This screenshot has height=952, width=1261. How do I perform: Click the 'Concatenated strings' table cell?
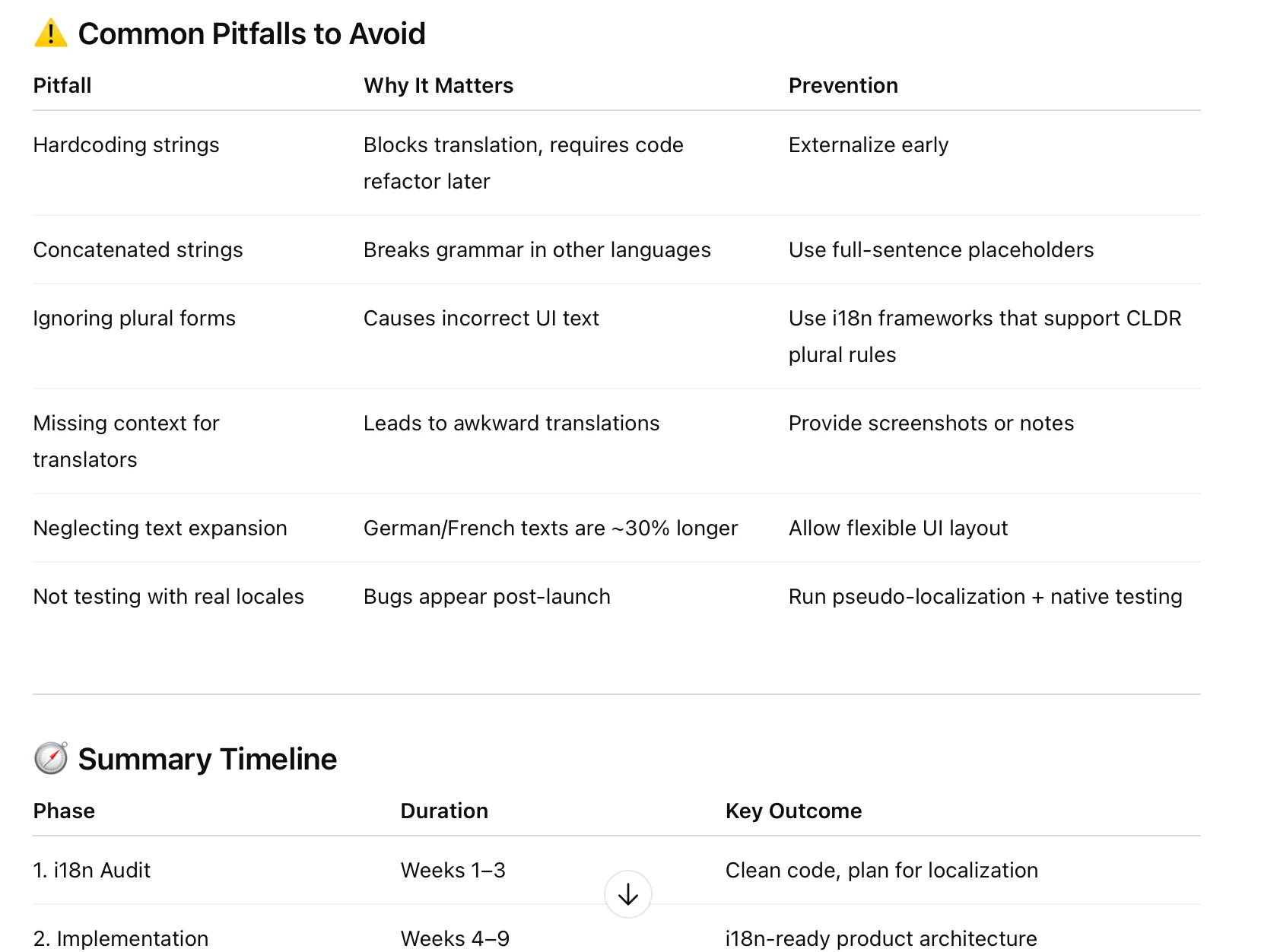(138, 249)
